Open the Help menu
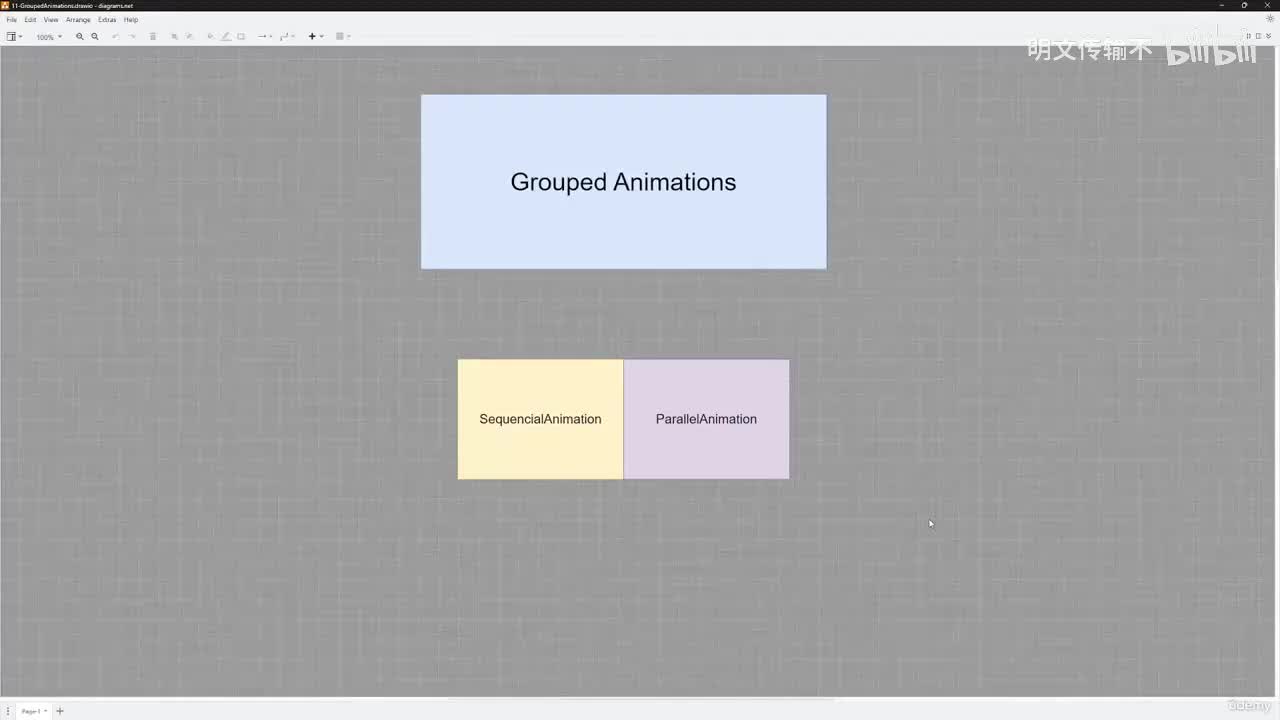The height and width of the screenshot is (720, 1280). tap(131, 20)
